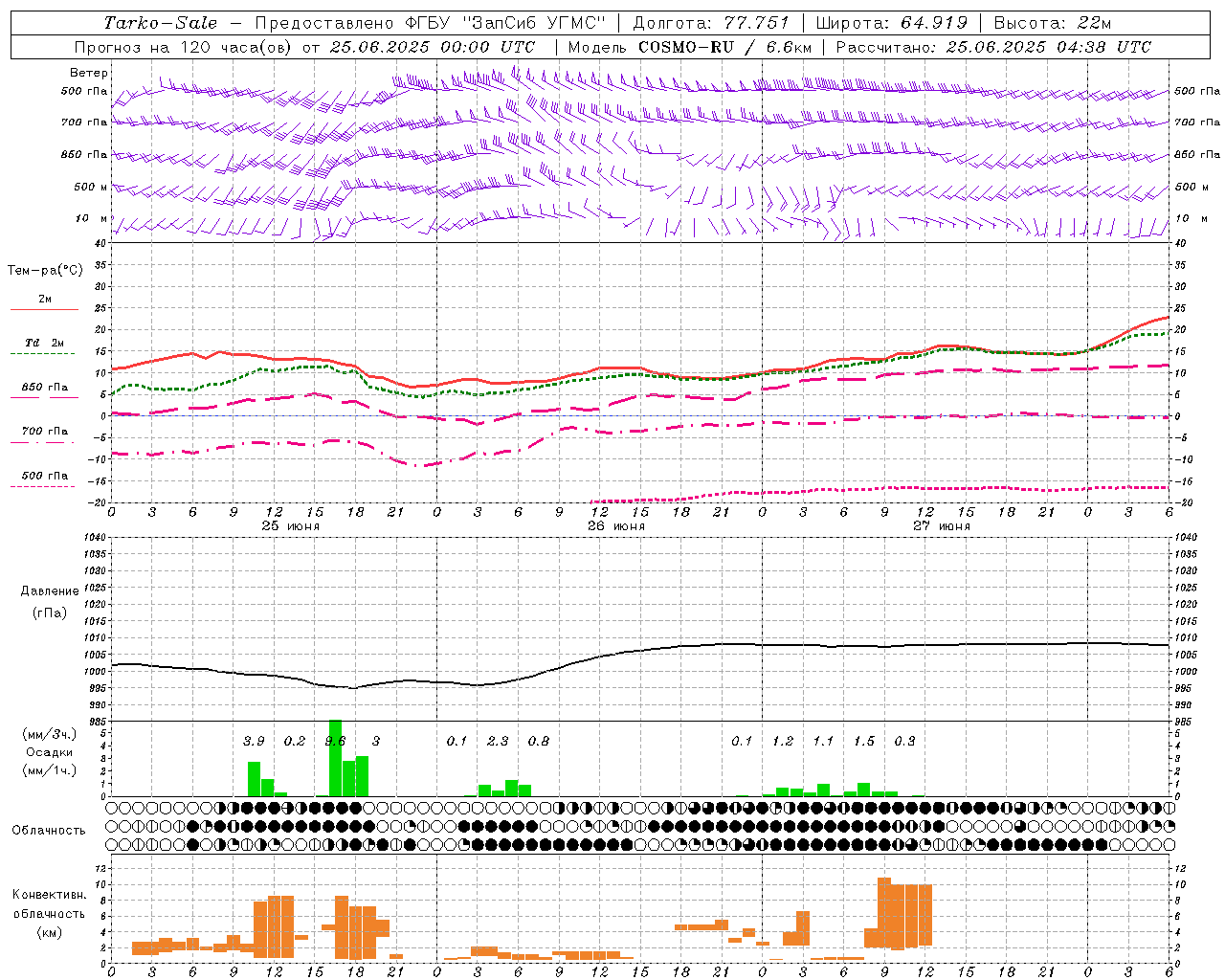Select the Модель COSMO-RU / 6.6км label
The image size is (1225, 980).
coord(689,47)
